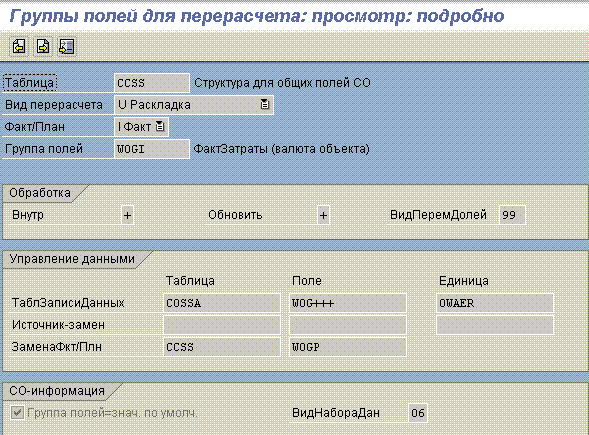Click empty Источник-замен table field
The image size is (589, 435).
tap(222, 325)
